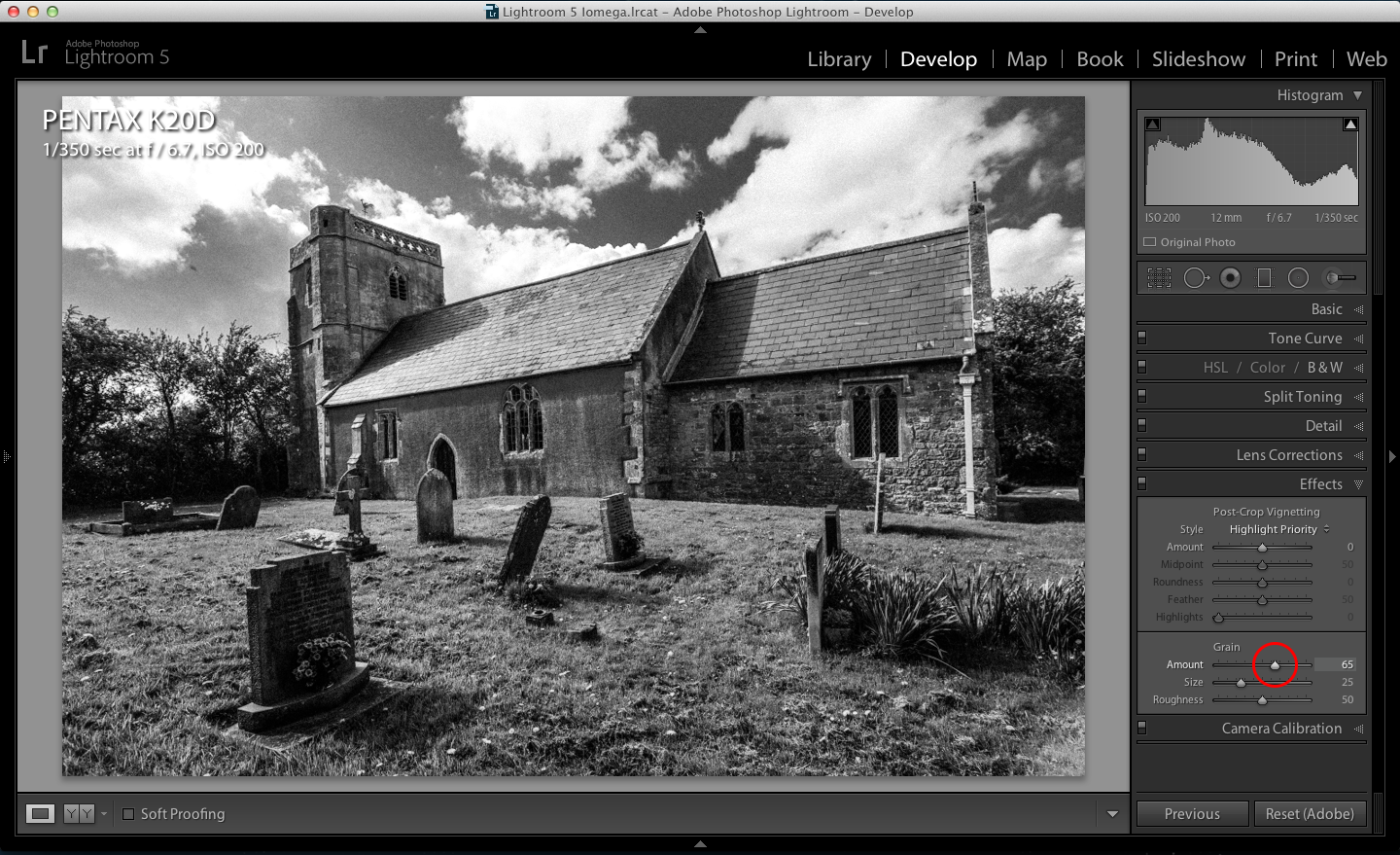Select the Radial Filter tool
Image resolution: width=1400 pixels, height=855 pixels.
point(1298,277)
